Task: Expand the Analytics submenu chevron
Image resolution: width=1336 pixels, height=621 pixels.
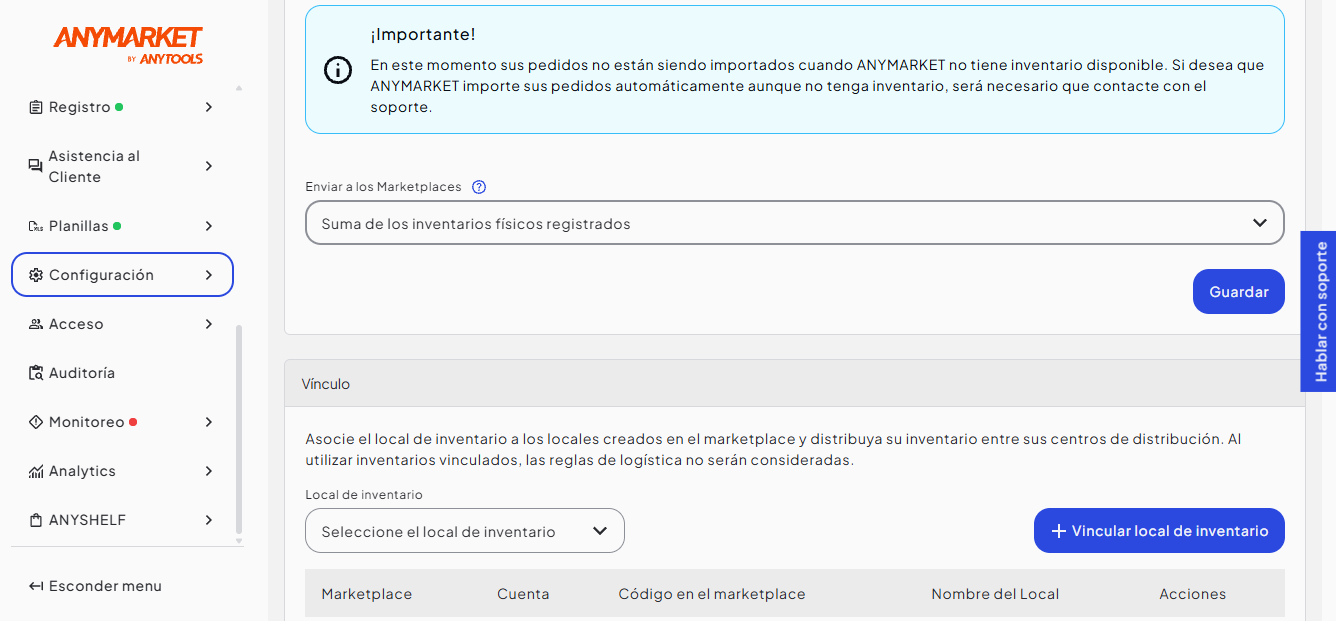Action: coord(208,471)
